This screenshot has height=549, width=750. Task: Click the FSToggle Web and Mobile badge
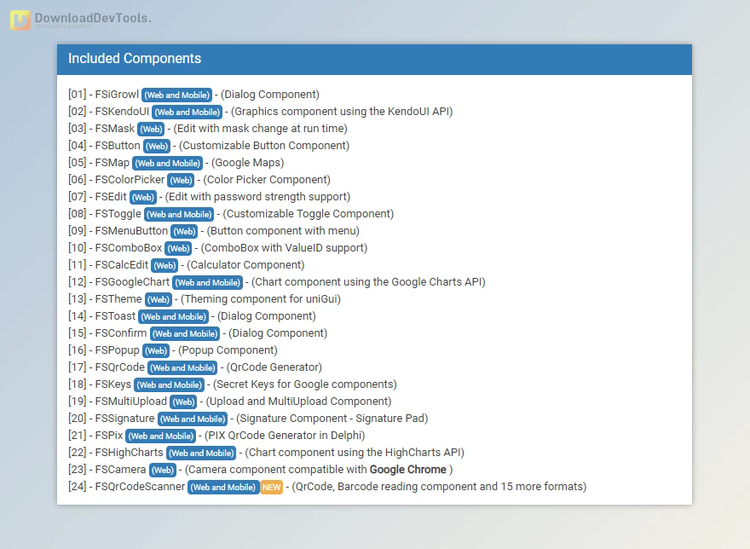click(x=179, y=214)
